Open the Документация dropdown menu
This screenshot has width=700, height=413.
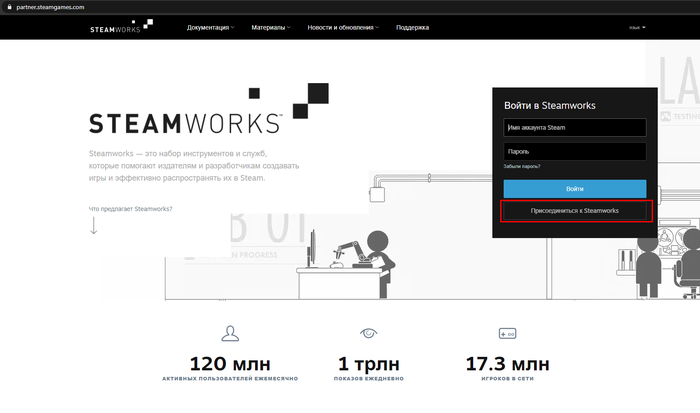210,28
